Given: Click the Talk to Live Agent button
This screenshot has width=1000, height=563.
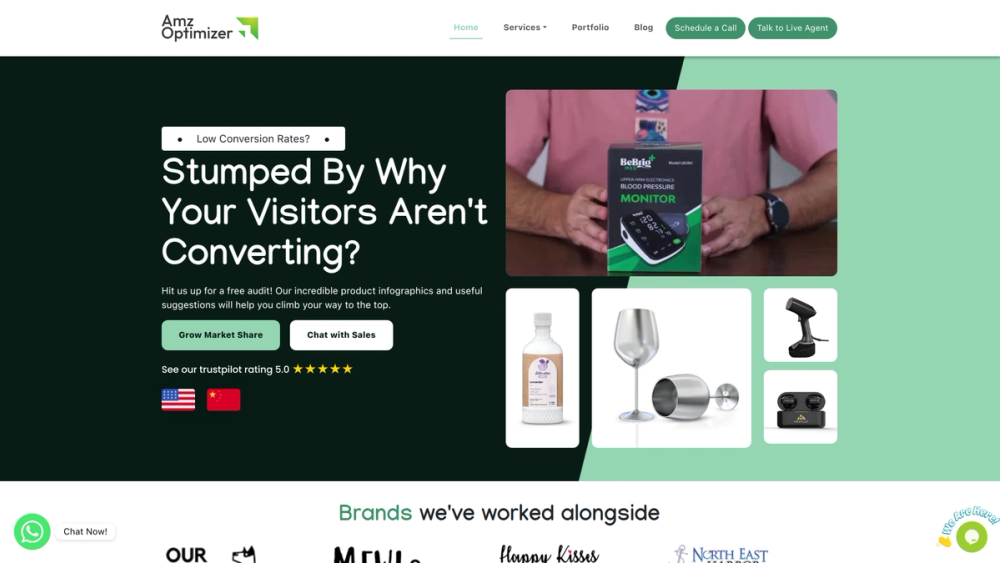Looking at the screenshot, I should (792, 28).
